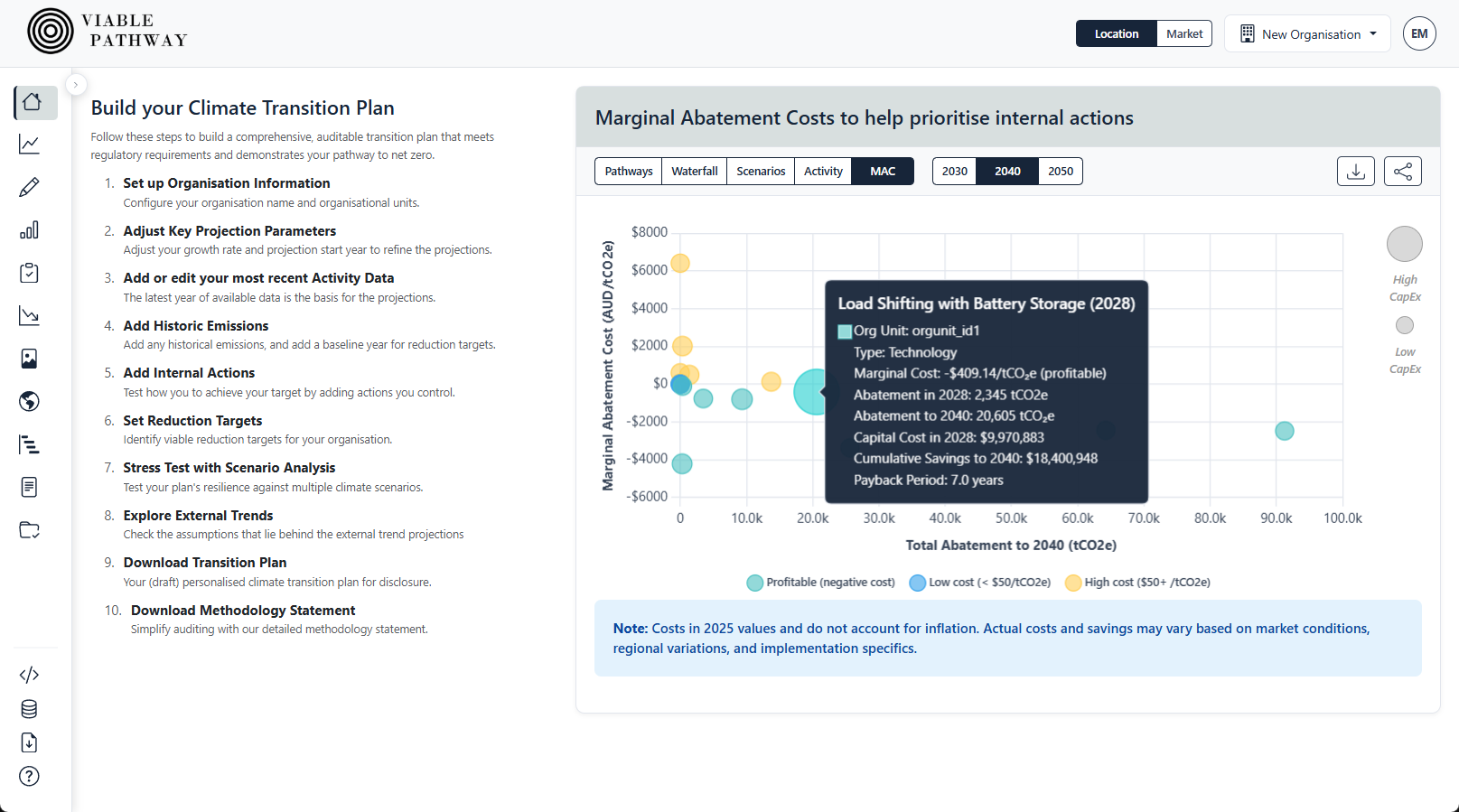
Task: Open the New Organisation dropdown
Action: (x=1307, y=33)
